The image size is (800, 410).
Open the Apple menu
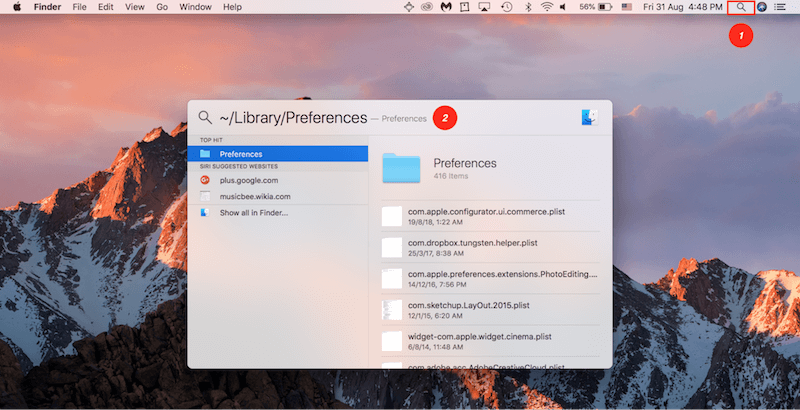pos(16,7)
